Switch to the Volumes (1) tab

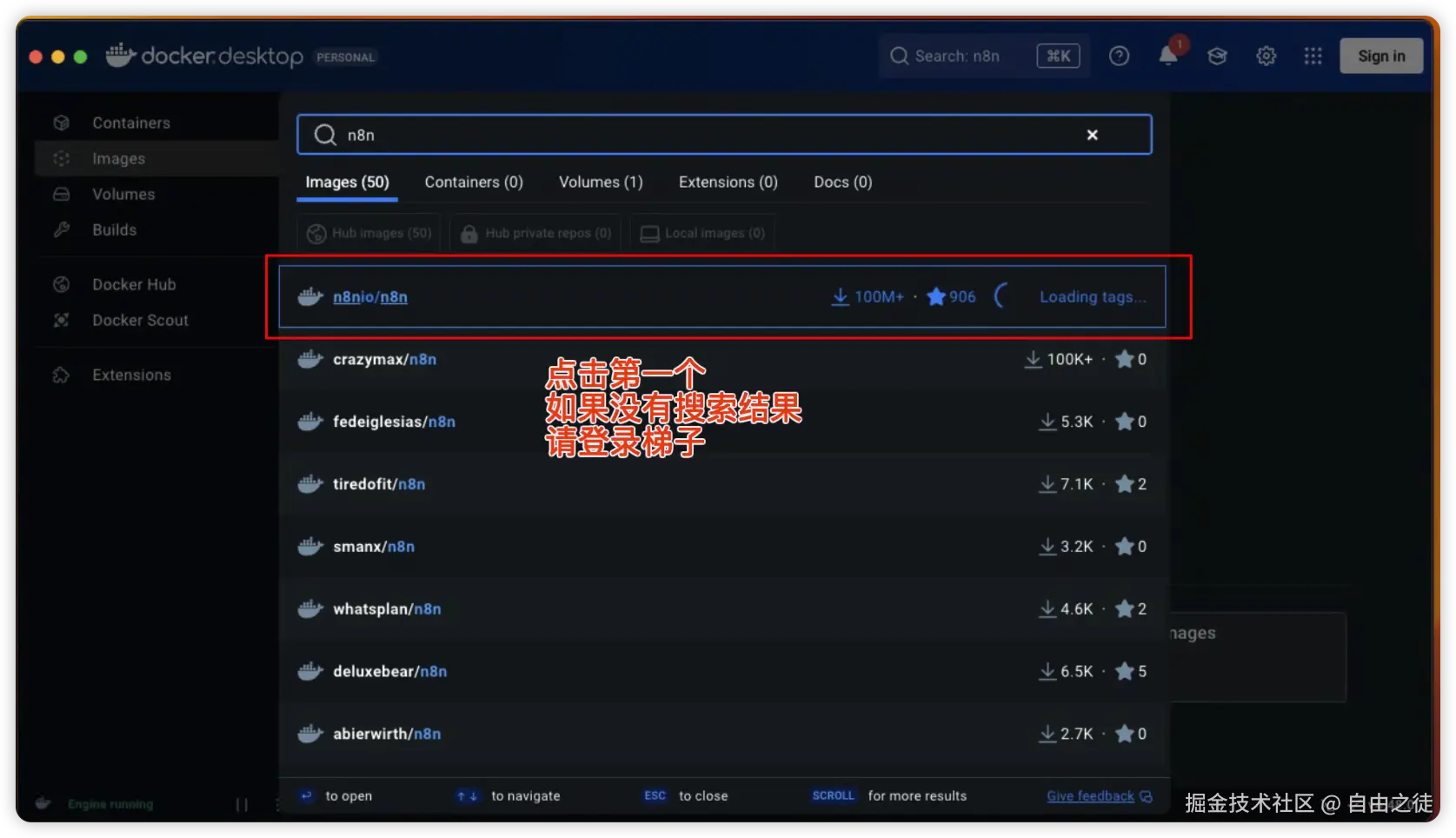(x=601, y=182)
